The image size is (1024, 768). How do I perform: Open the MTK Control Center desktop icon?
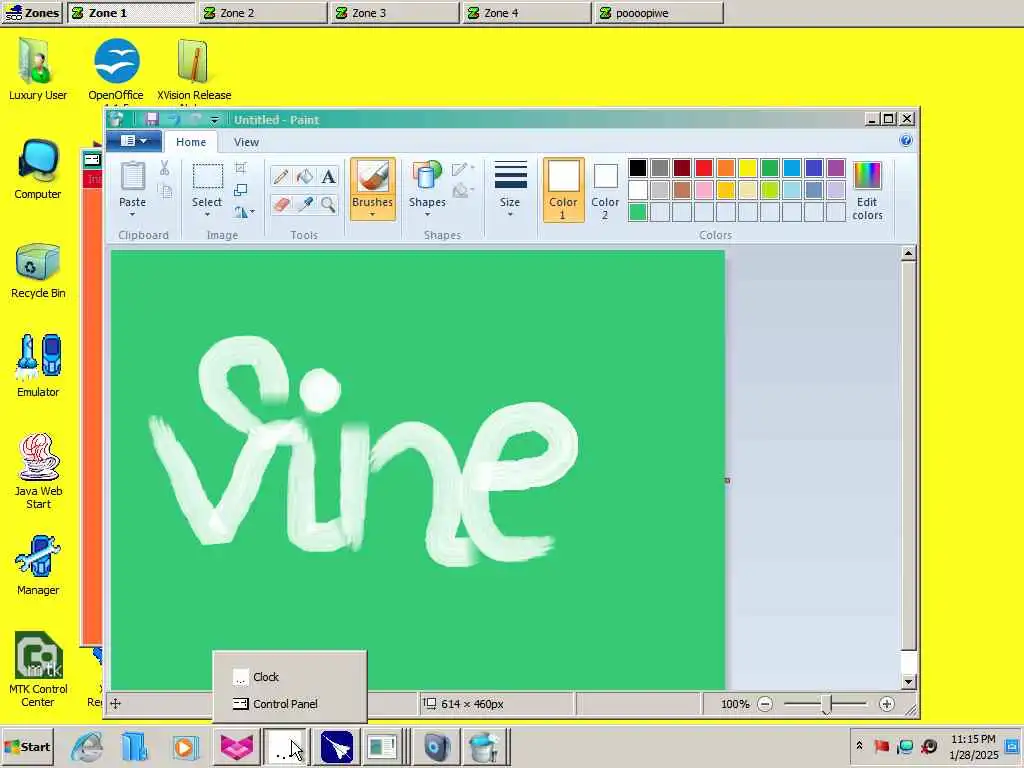38,669
